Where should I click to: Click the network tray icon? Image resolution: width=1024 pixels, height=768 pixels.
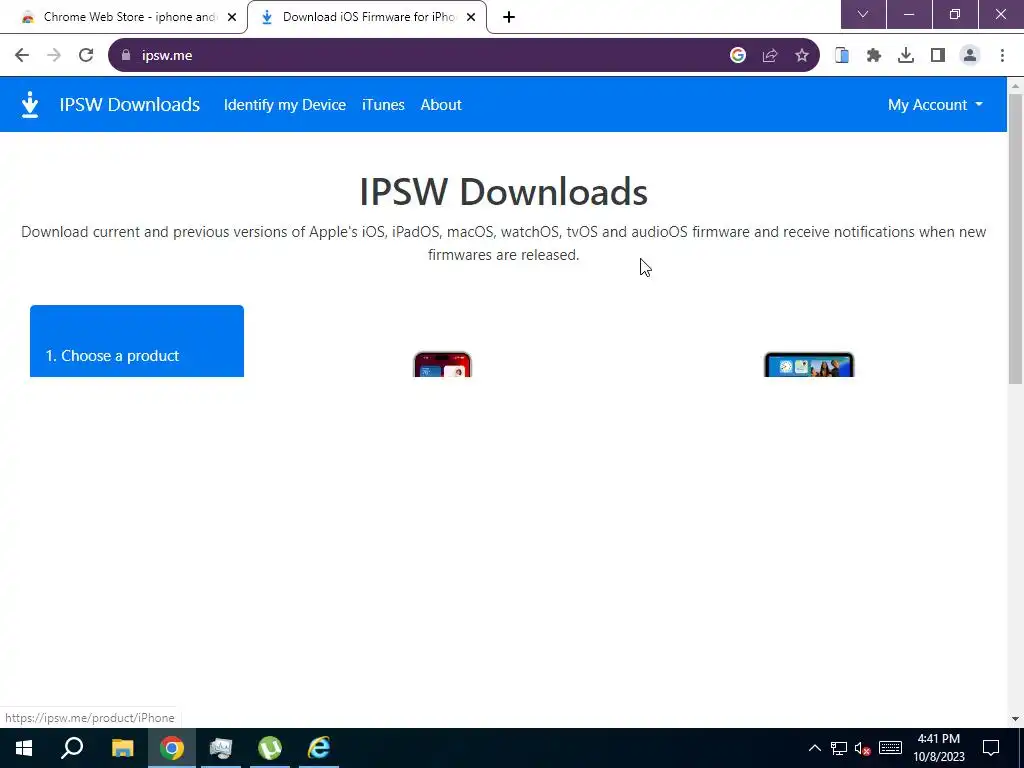[839, 748]
